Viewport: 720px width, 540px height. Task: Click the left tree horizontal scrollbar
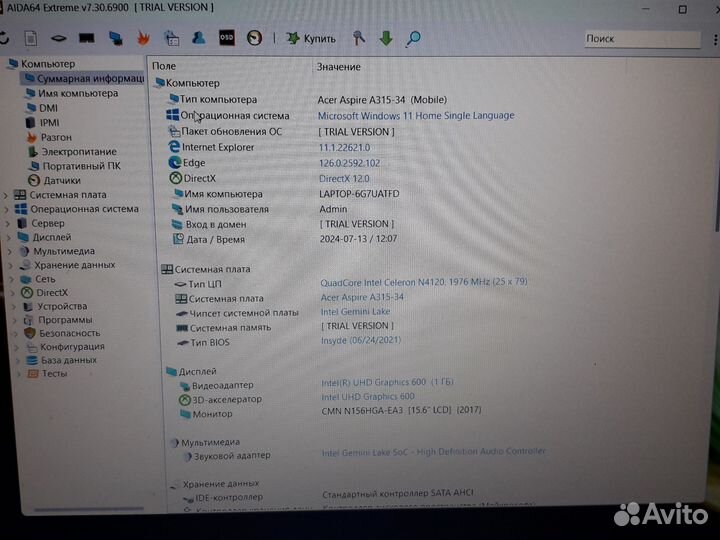[x=89, y=509]
